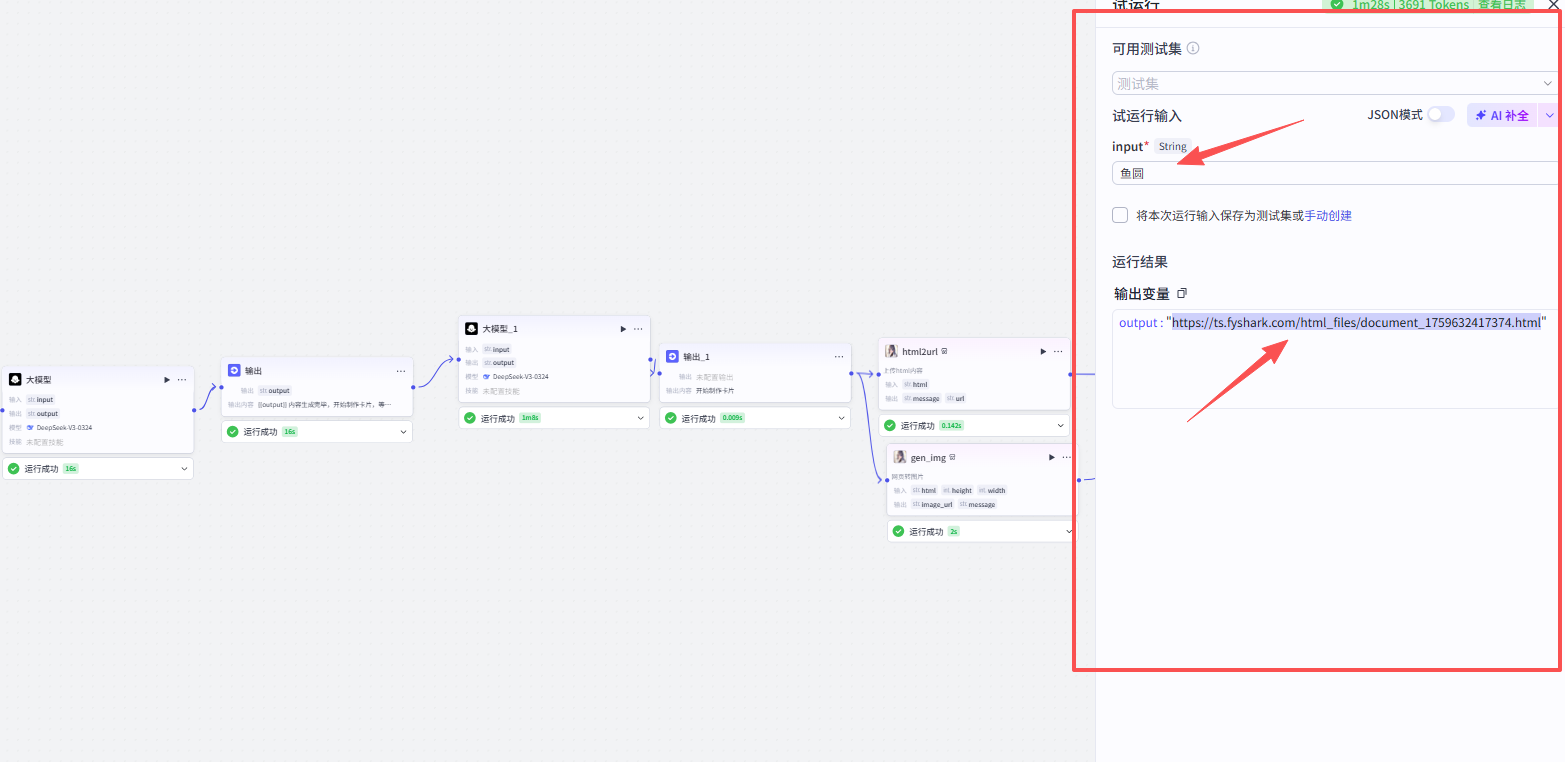Click the AI 补全 sparkle button
The width and height of the screenshot is (1565, 762).
1502,115
